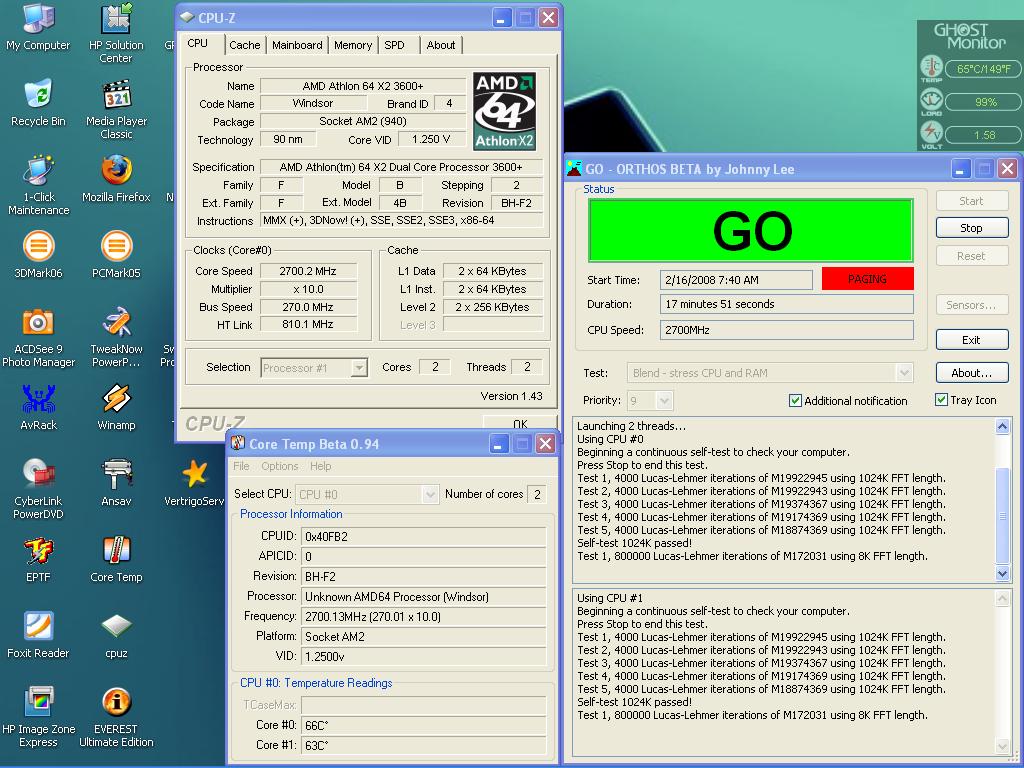
Task: Click CPU-Z Specification processor name field
Action: pyautogui.click(x=401, y=167)
